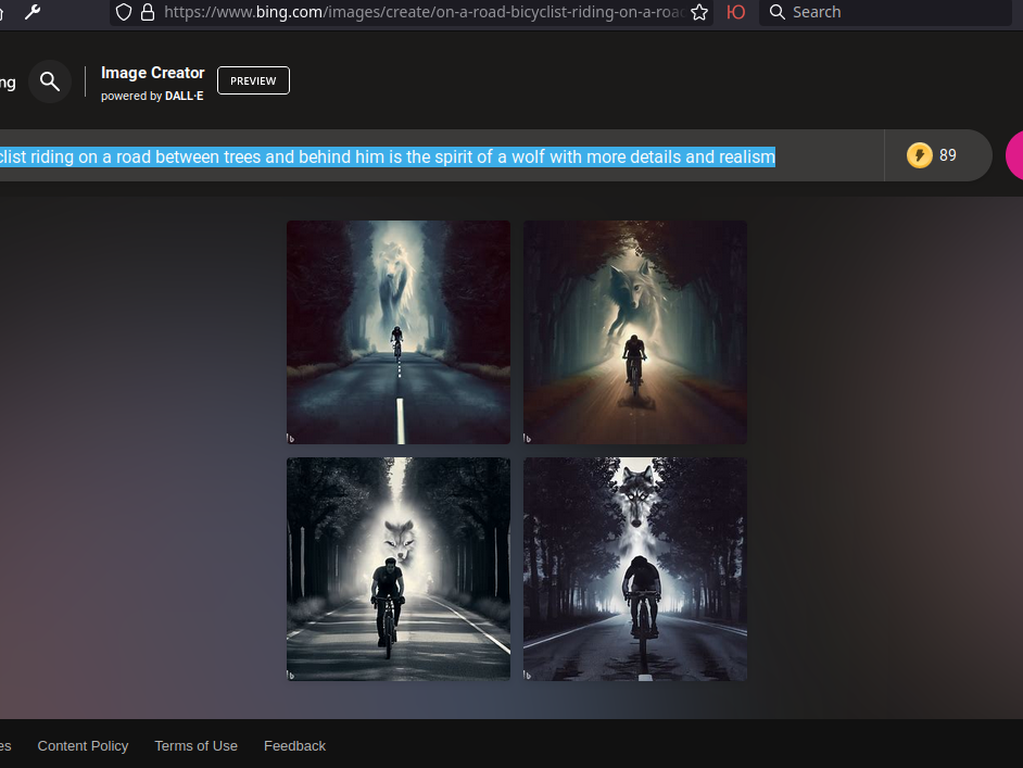1023x768 pixels.
Task: Open the Image Creator title link
Action: (x=152, y=73)
